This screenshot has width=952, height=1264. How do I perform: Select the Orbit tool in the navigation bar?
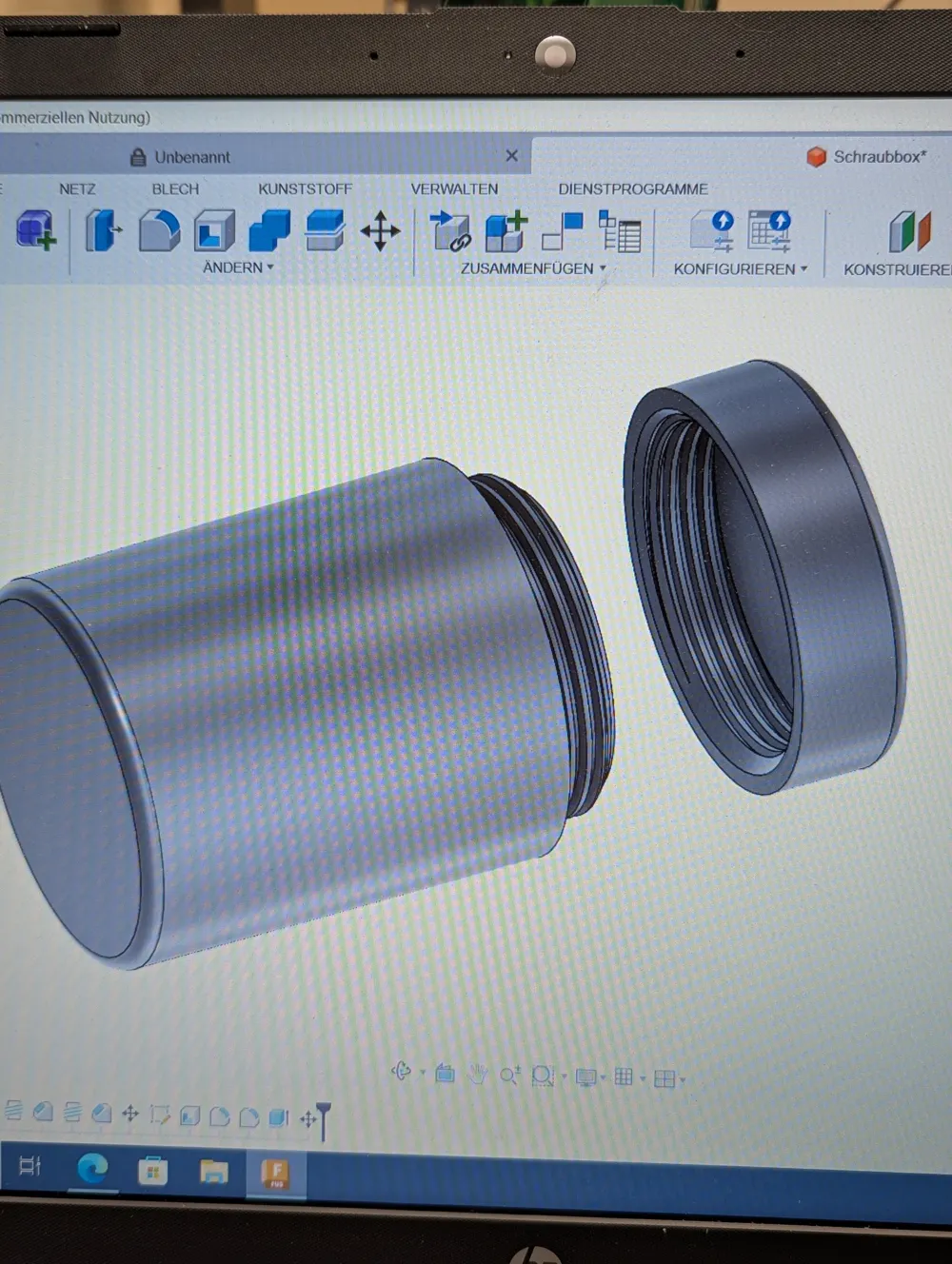403,1071
